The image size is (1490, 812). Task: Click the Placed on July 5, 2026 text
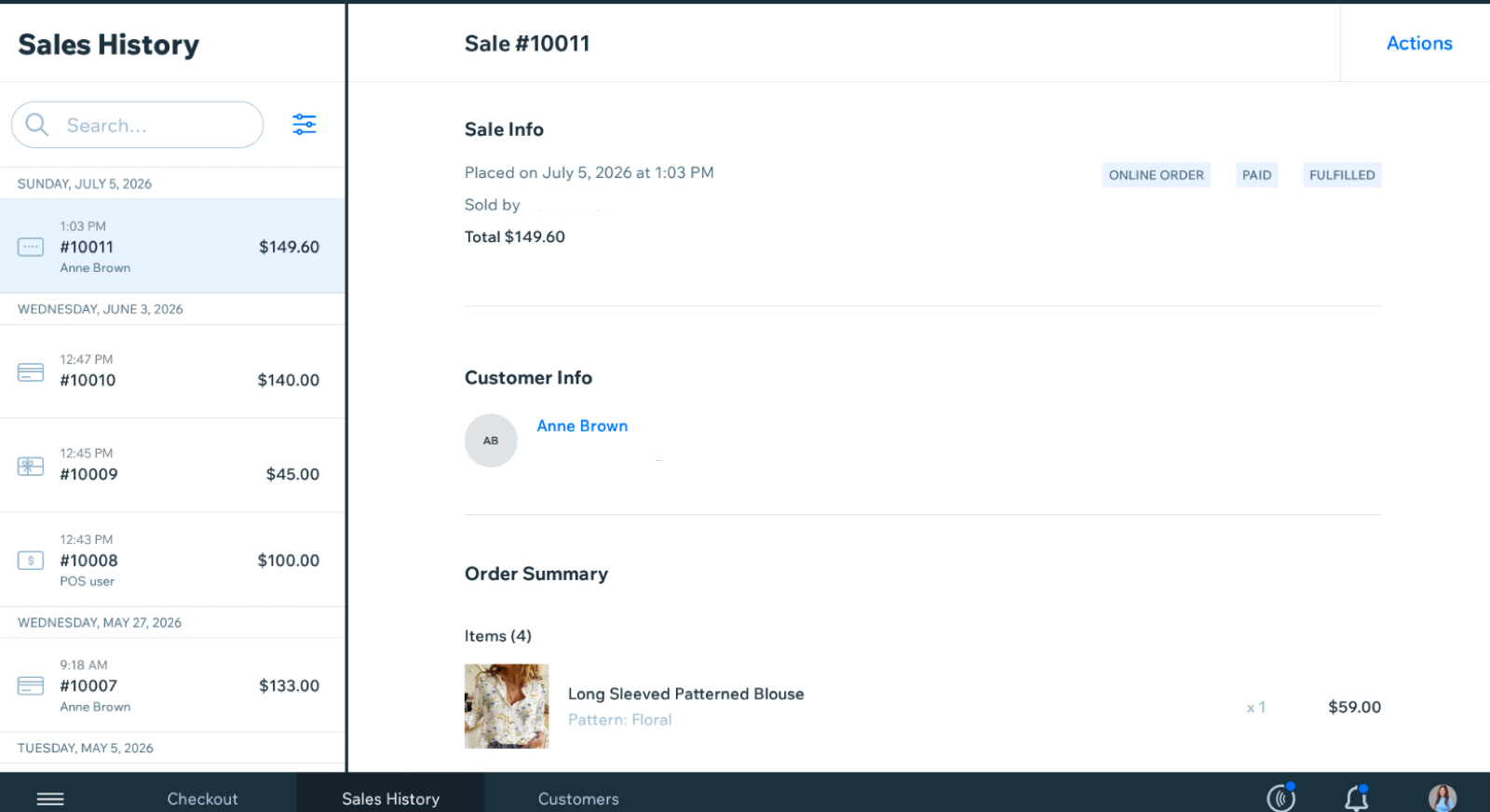pos(589,172)
